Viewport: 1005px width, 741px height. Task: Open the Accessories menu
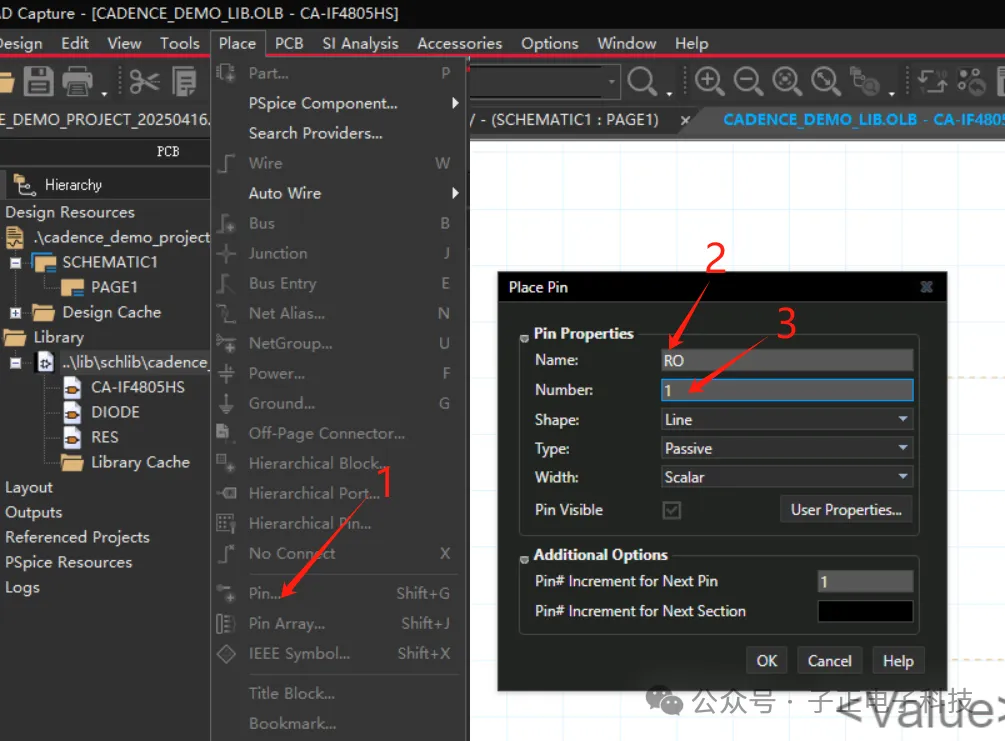pos(460,43)
